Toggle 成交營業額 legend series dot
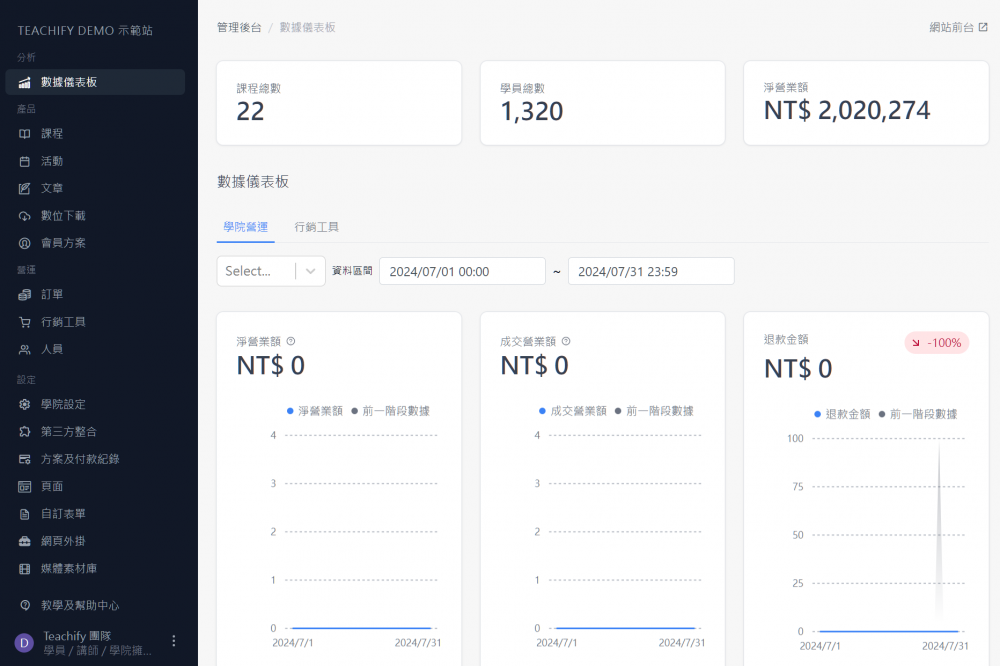 542,411
